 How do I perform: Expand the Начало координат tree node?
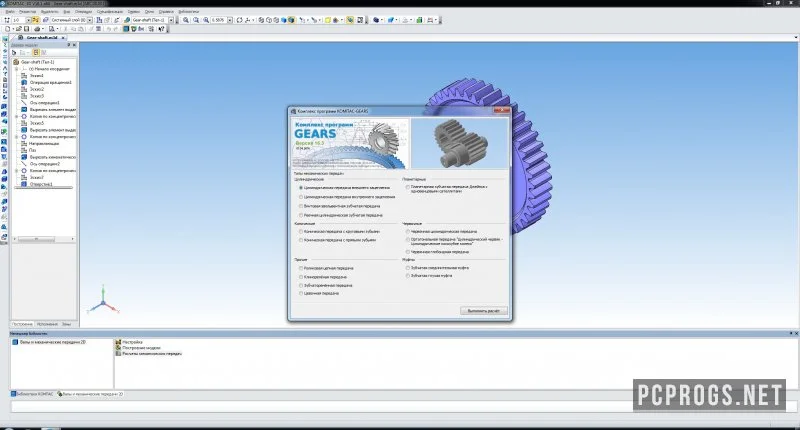point(16,69)
